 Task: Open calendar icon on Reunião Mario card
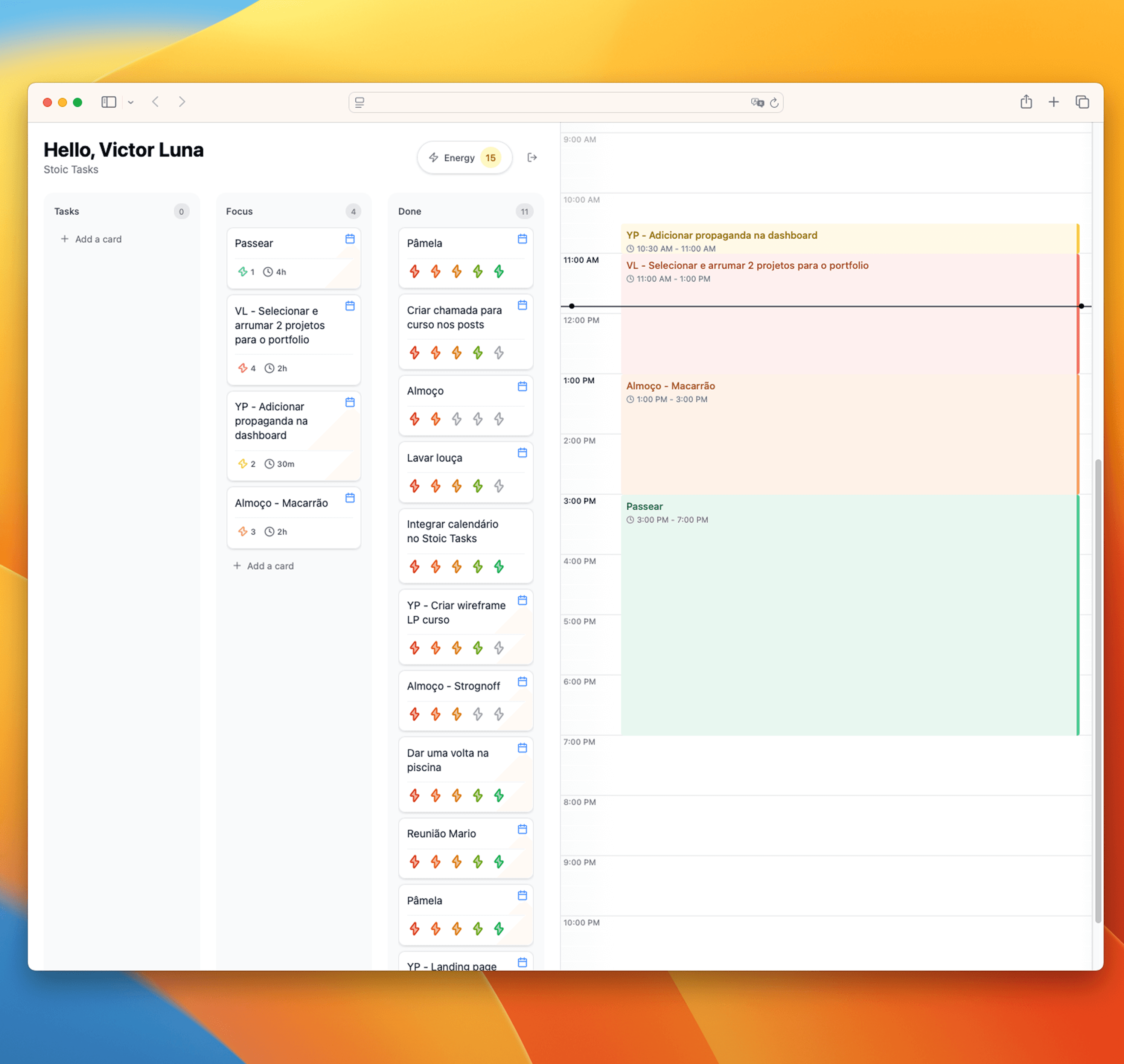tap(522, 829)
